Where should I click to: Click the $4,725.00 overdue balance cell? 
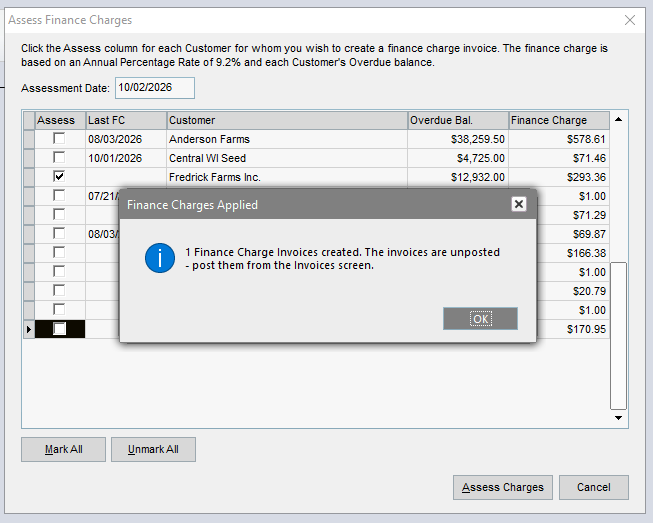[x=458, y=158]
